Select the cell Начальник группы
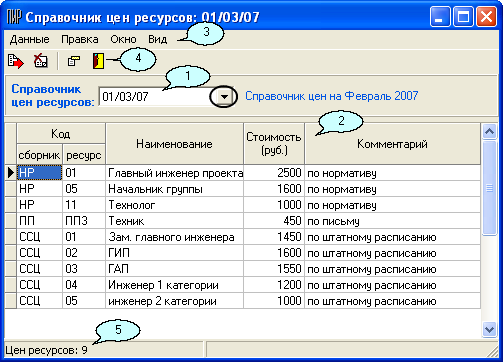This screenshot has height=362, width=503. coord(175,189)
